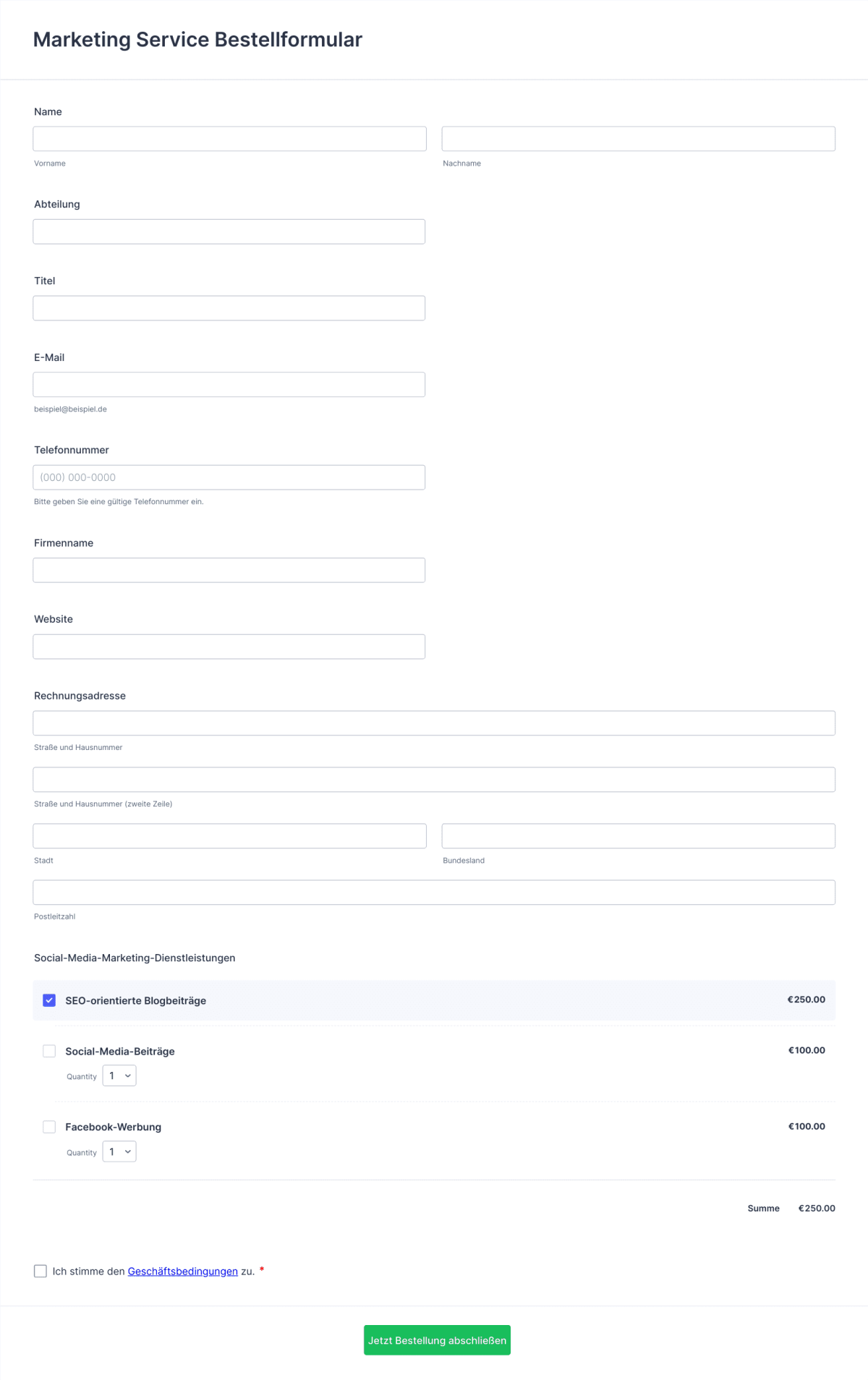Accept the Geschäftsbedingungen agreement checkbox

tap(40, 1270)
